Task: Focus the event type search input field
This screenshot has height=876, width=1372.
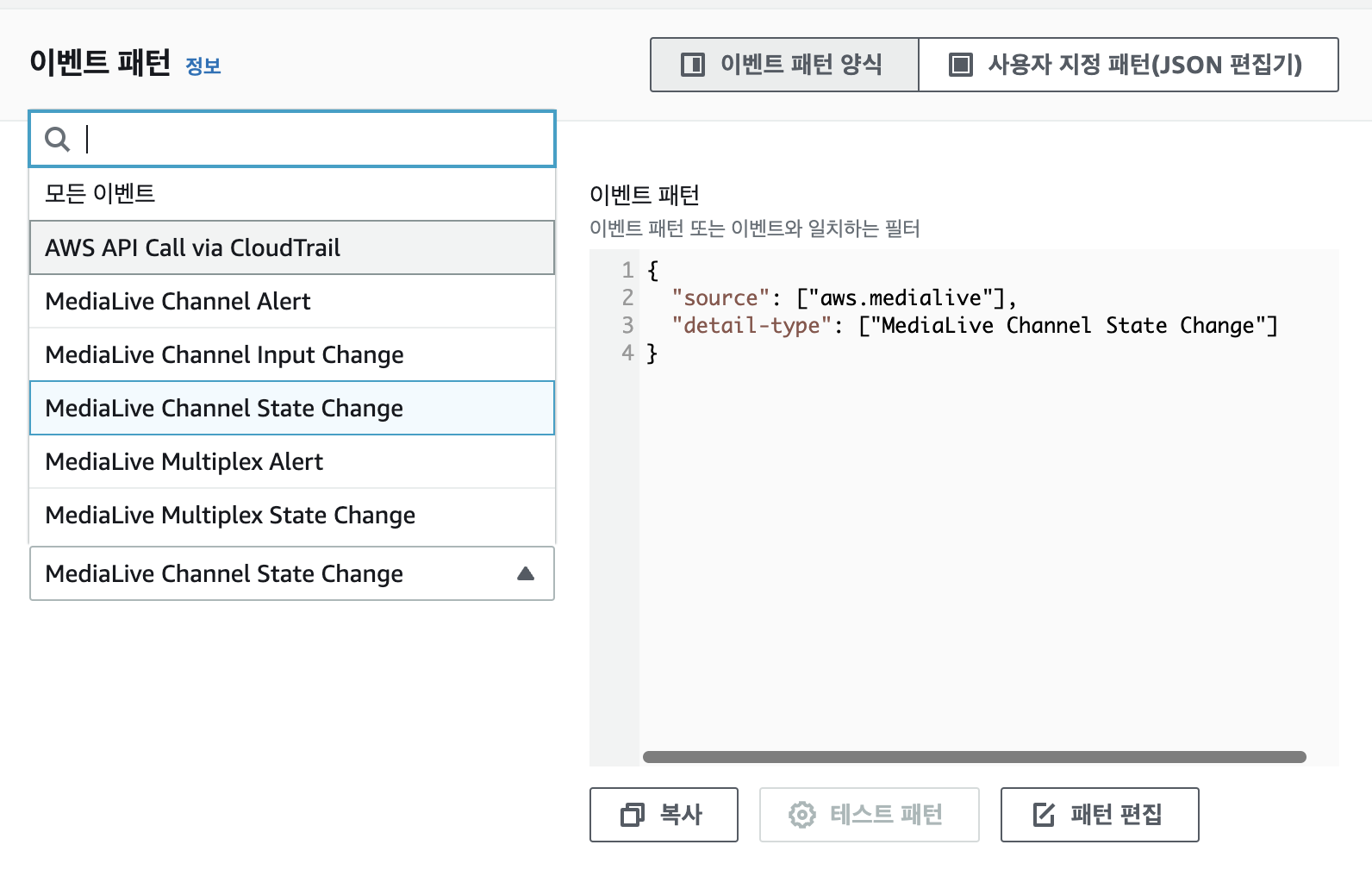Action: pyautogui.click(x=292, y=139)
